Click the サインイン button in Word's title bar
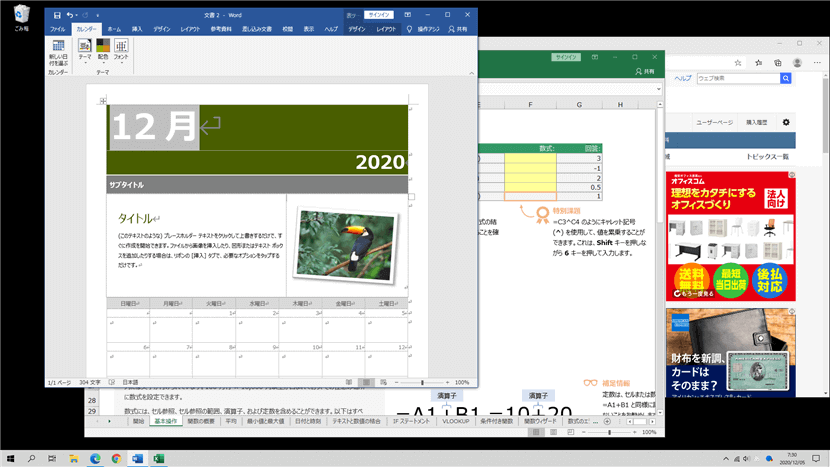Screen dimensions: 830x467 [378, 15]
